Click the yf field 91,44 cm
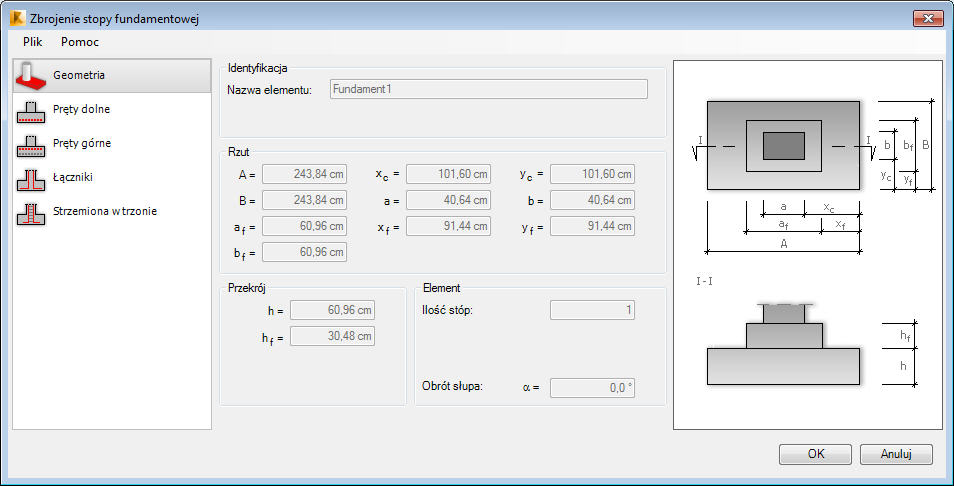This screenshot has height=486, width=954. pyautogui.click(x=593, y=226)
